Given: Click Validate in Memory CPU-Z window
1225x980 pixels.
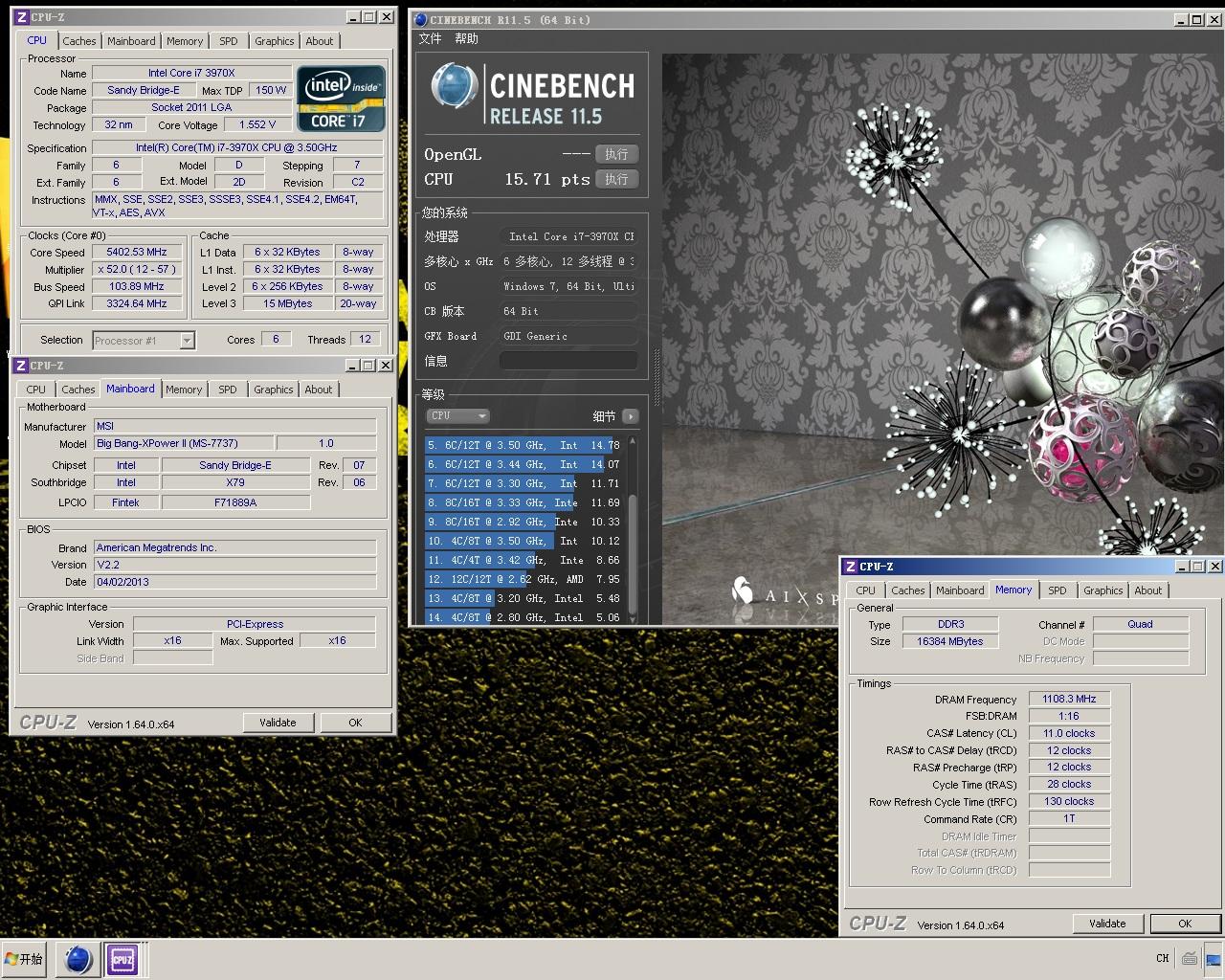Looking at the screenshot, I should point(1107,924).
